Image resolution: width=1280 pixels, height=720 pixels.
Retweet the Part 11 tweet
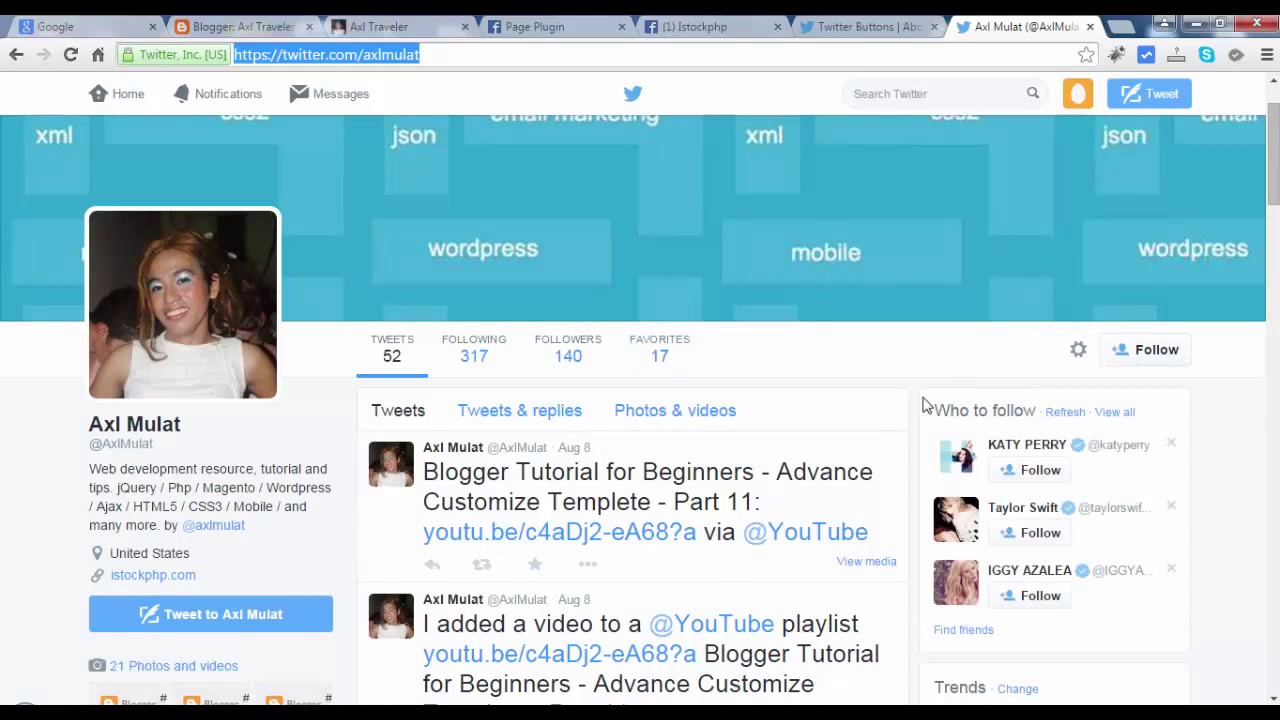point(482,565)
